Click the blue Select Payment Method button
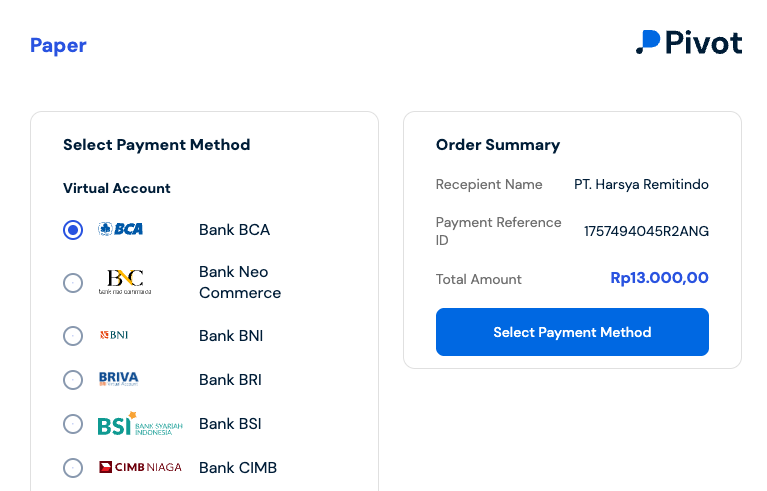This screenshot has width=767, height=491. 572,332
